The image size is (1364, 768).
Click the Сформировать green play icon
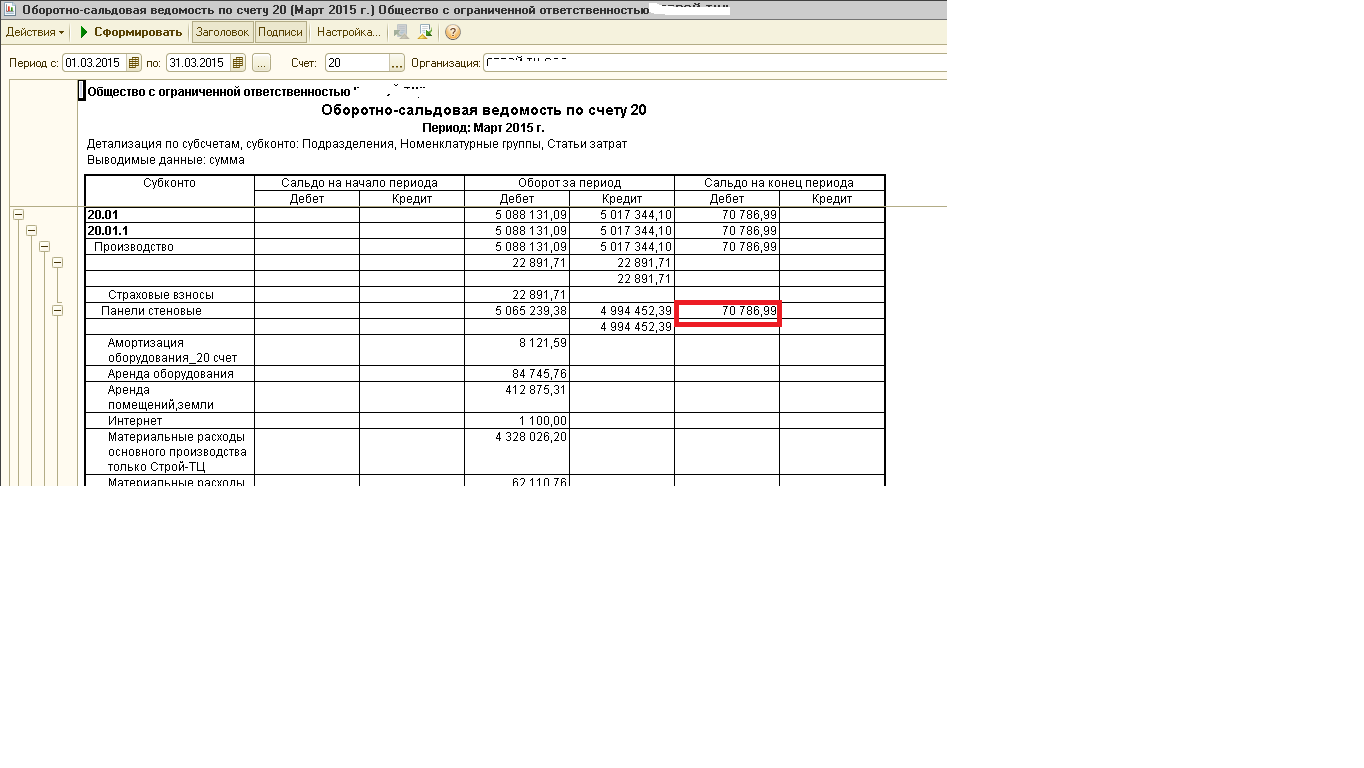coord(85,32)
